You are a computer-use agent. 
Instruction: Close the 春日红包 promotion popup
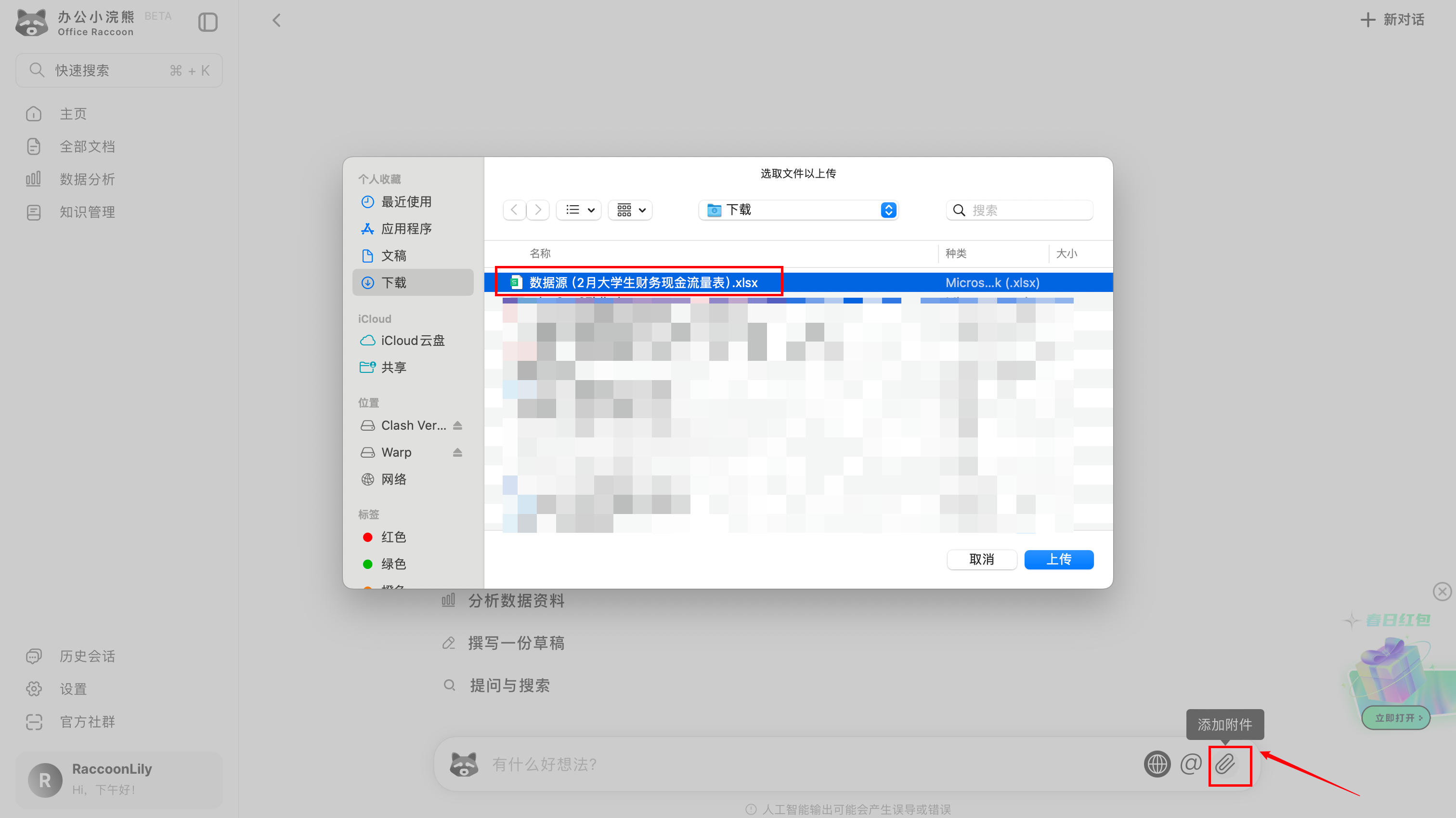[x=1442, y=591]
